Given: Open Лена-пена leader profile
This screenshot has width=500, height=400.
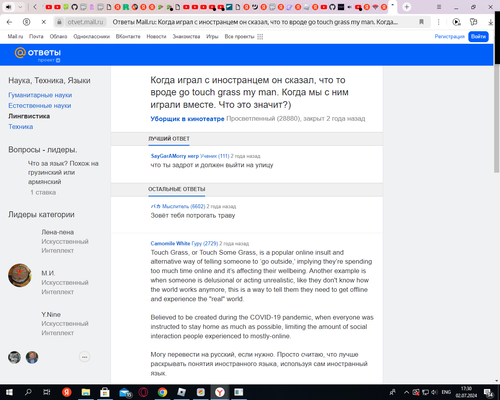Looking at the screenshot, I should click(58, 232).
